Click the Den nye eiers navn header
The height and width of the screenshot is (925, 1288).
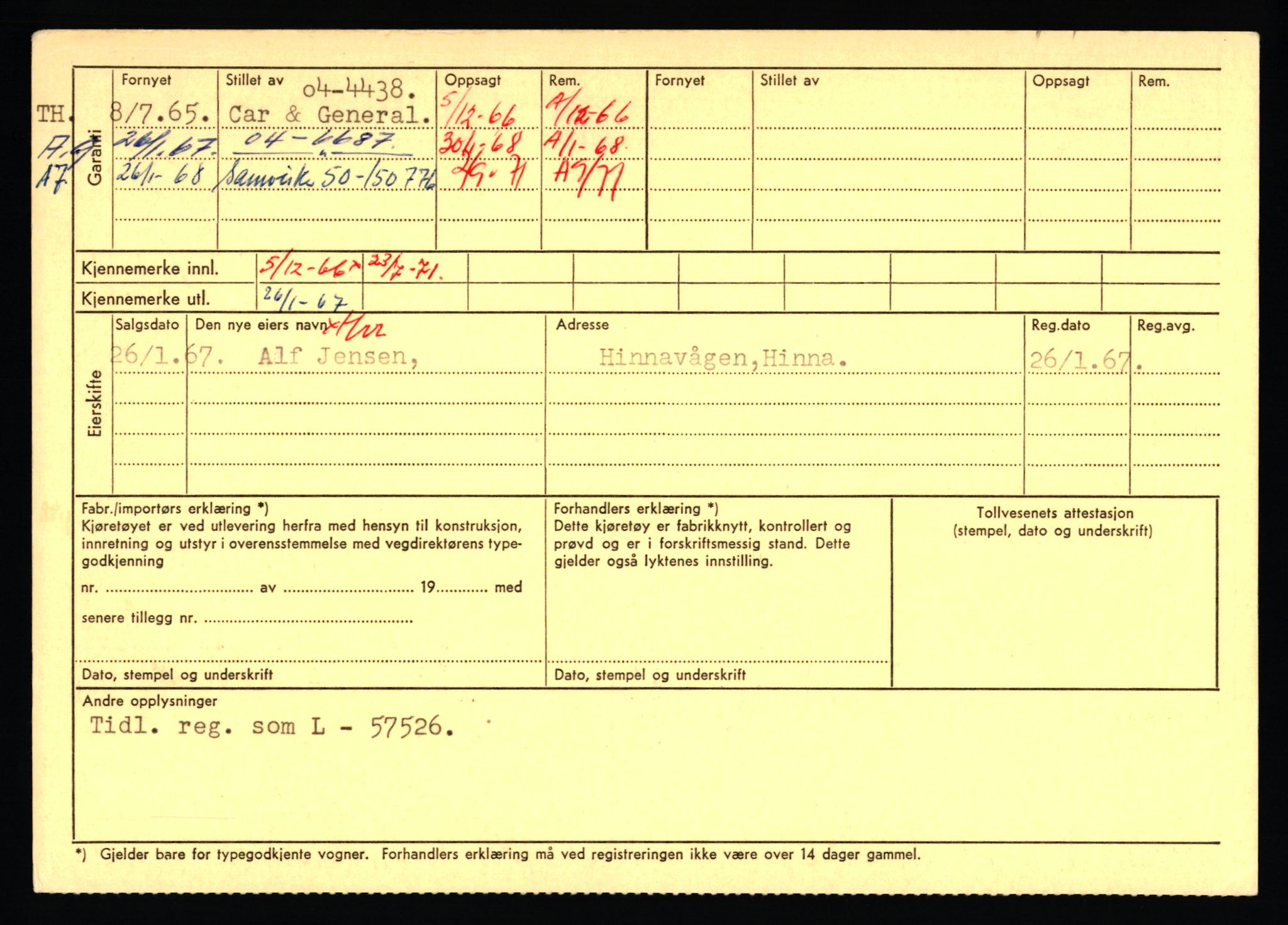261,324
